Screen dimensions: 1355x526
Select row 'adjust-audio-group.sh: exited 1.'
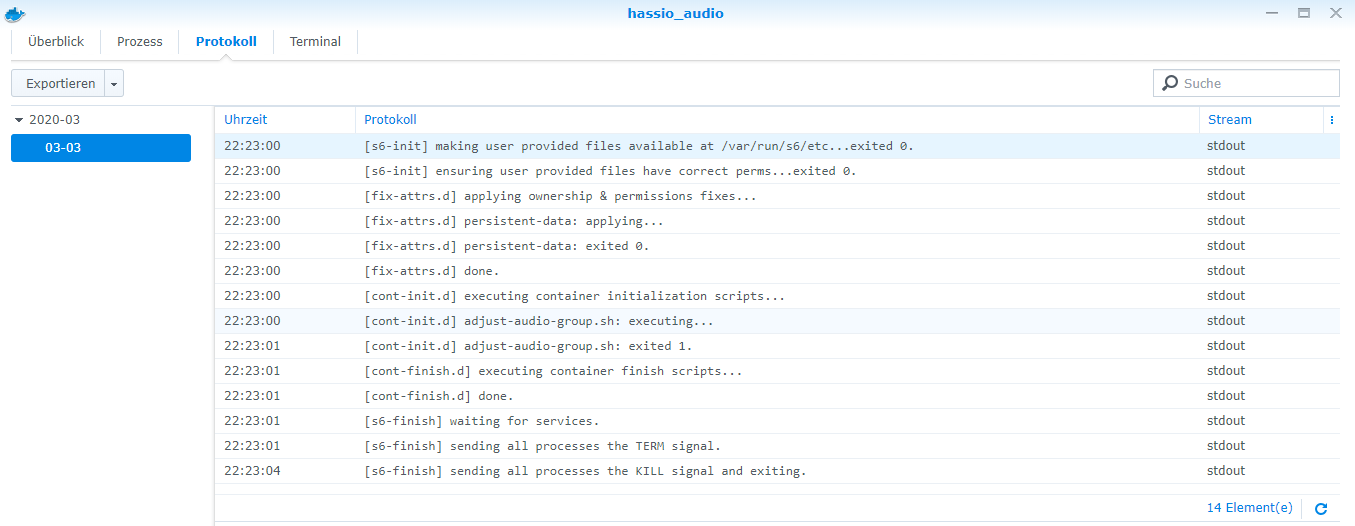tap(777, 346)
